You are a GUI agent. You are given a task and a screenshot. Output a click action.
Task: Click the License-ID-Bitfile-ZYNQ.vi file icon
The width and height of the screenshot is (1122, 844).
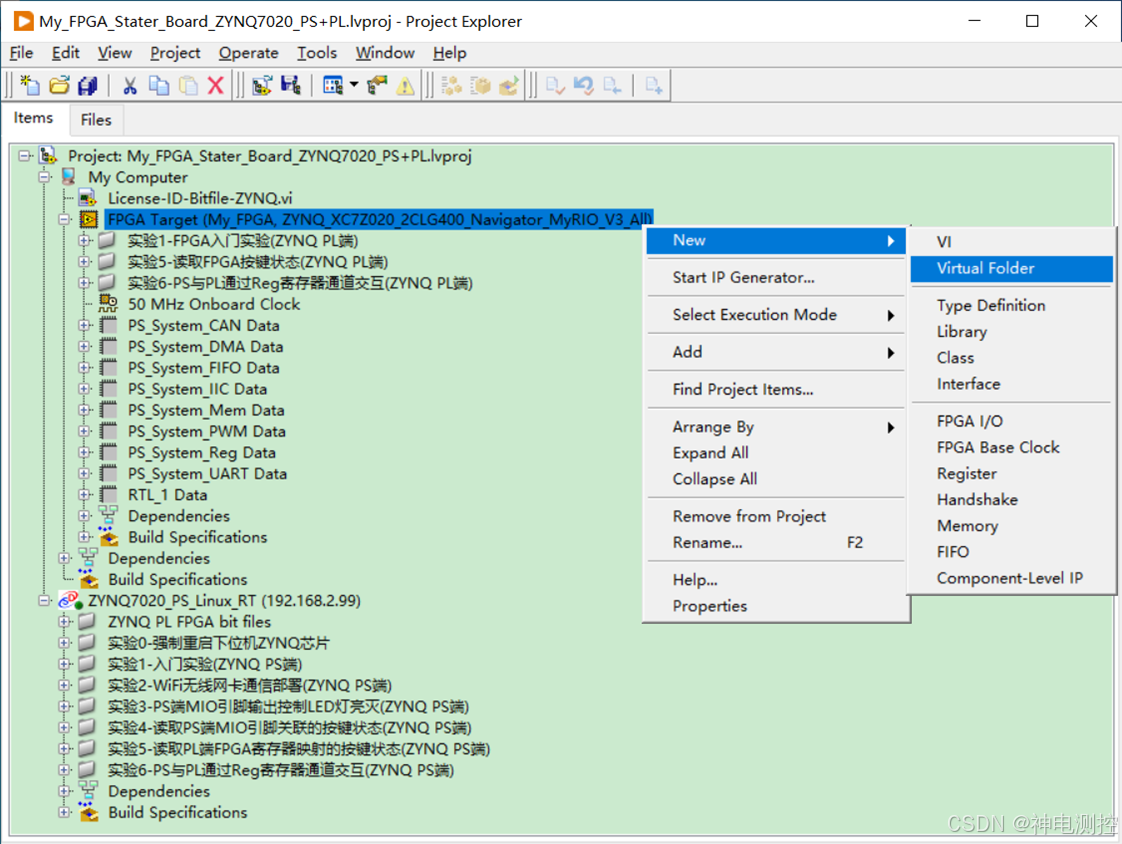(x=88, y=198)
